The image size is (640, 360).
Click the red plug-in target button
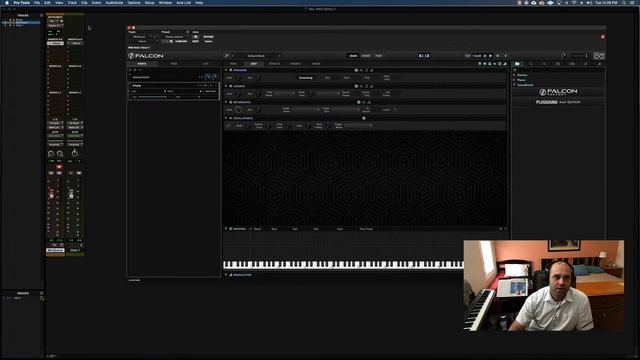(602, 37)
